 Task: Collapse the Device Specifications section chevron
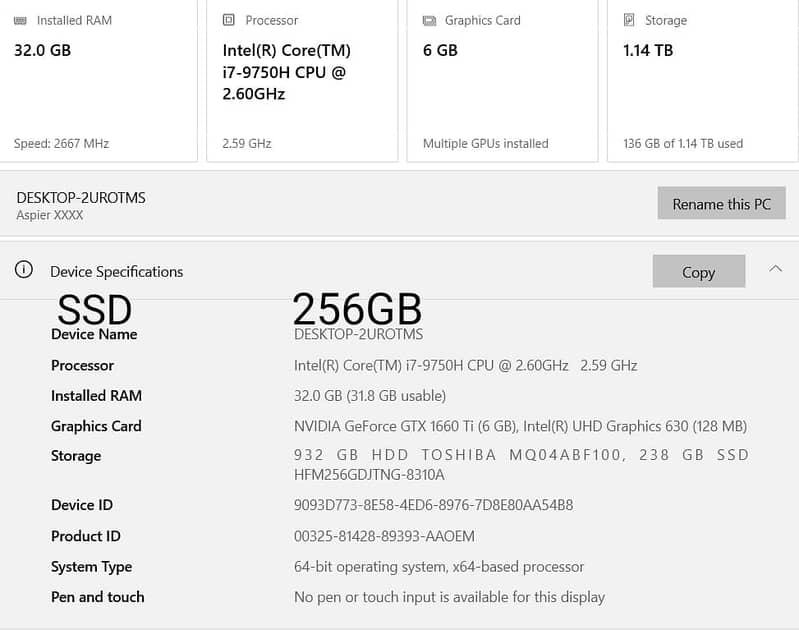coord(775,269)
